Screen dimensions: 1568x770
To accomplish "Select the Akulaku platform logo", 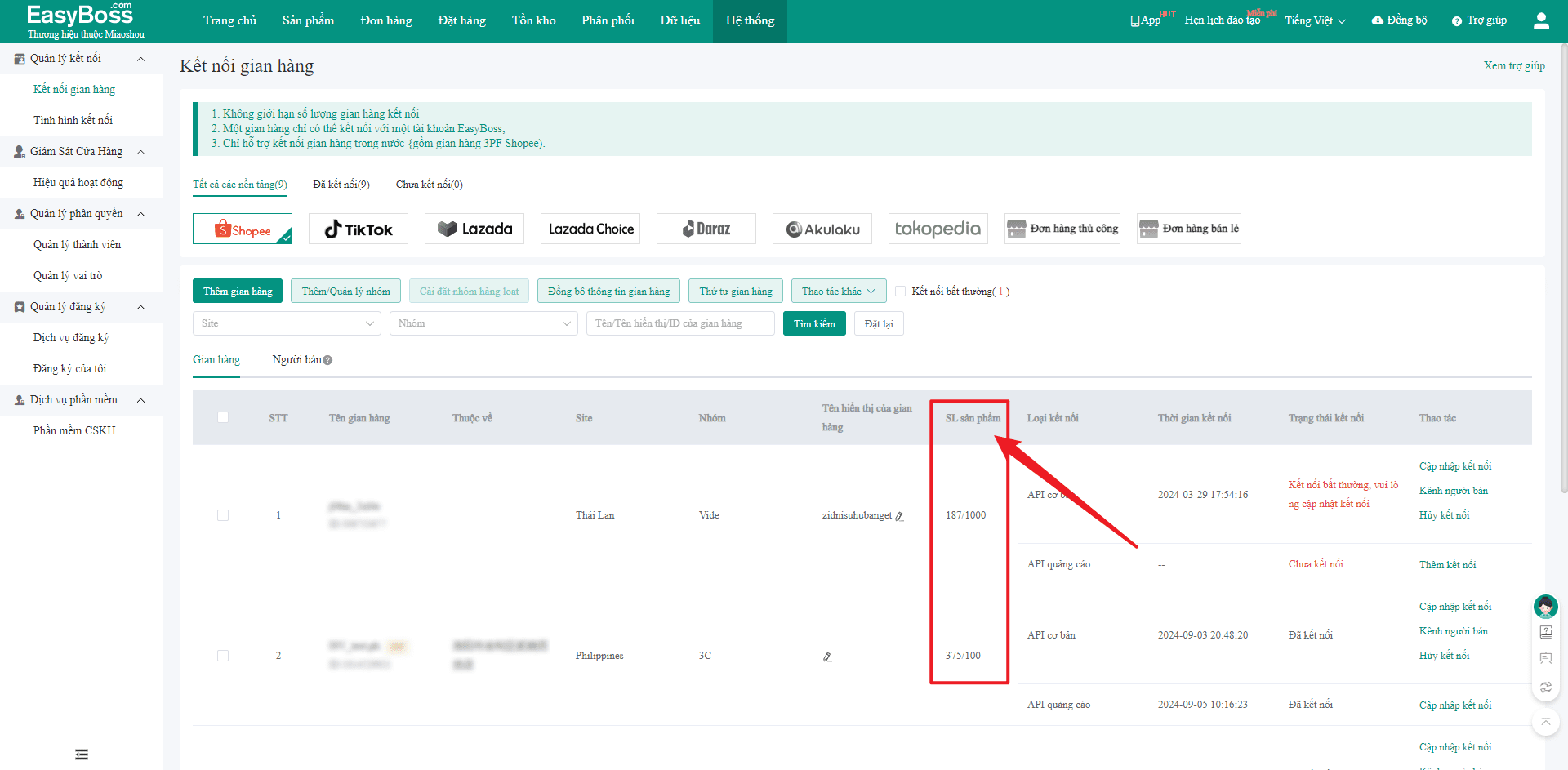I will click(x=822, y=229).
